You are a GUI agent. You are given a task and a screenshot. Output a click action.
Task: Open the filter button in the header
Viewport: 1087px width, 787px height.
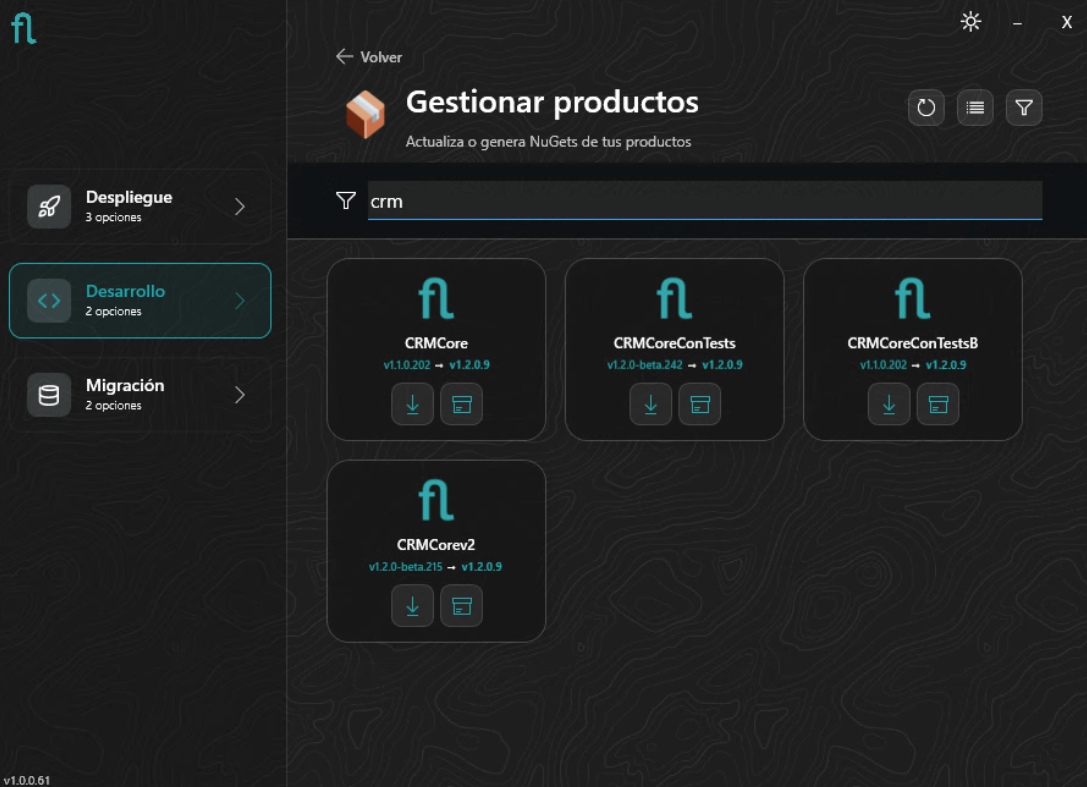click(x=1024, y=107)
